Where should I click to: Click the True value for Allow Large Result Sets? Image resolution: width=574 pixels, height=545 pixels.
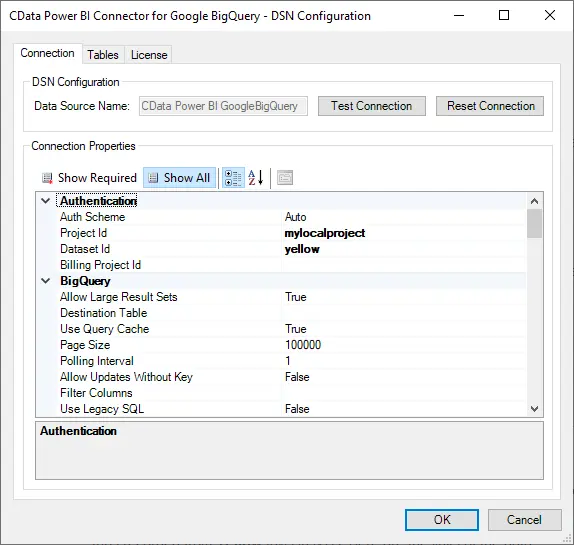(x=295, y=297)
